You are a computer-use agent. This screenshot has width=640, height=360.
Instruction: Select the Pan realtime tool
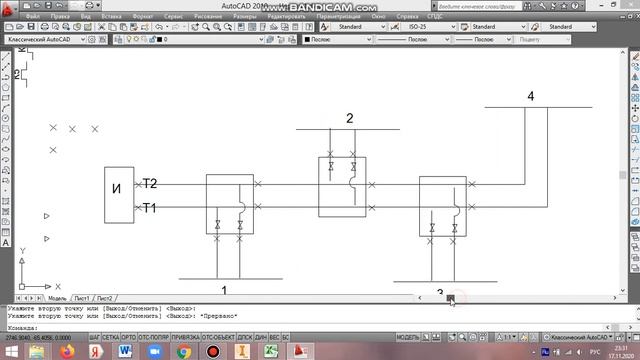(195, 27)
